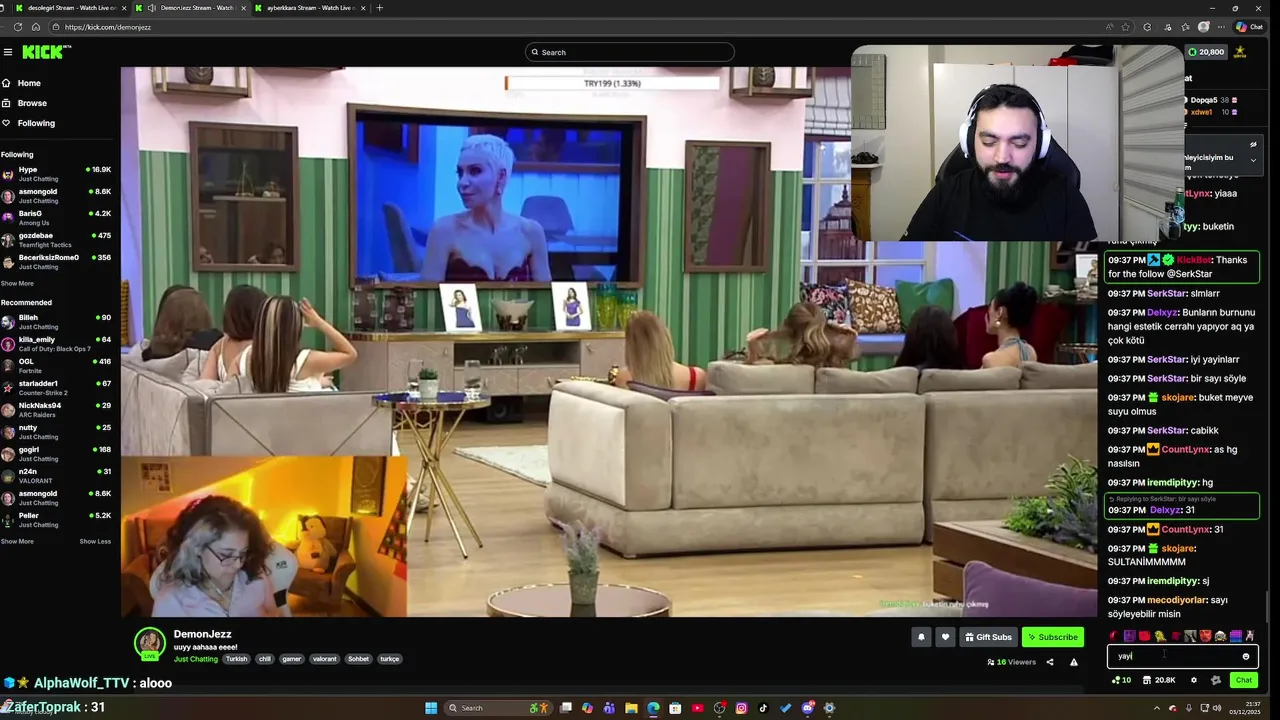Expand the Following list with Show More
1280x720 pixels.
(x=17, y=283)
